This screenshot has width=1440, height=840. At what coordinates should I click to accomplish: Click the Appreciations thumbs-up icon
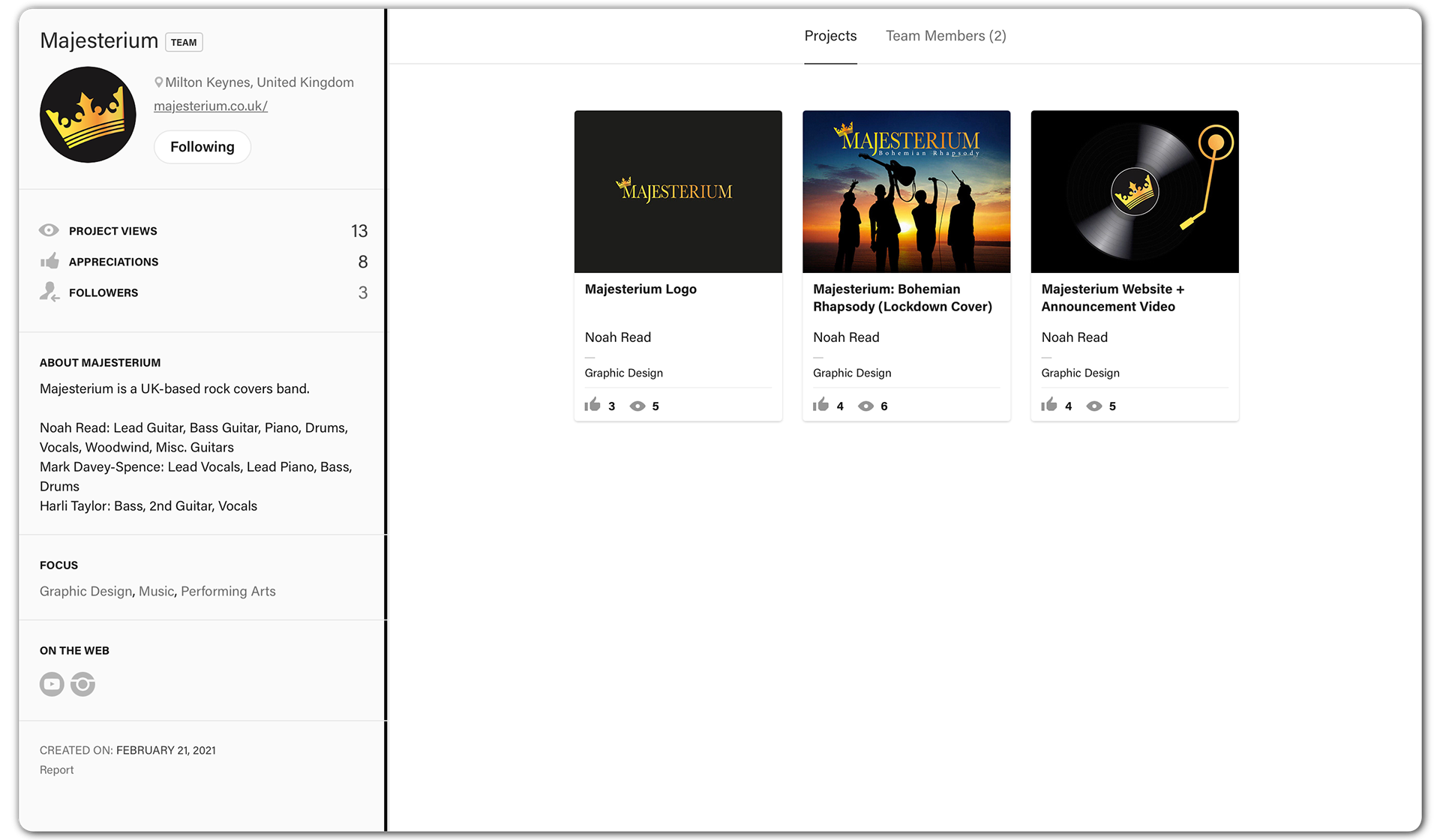(49, 261)
